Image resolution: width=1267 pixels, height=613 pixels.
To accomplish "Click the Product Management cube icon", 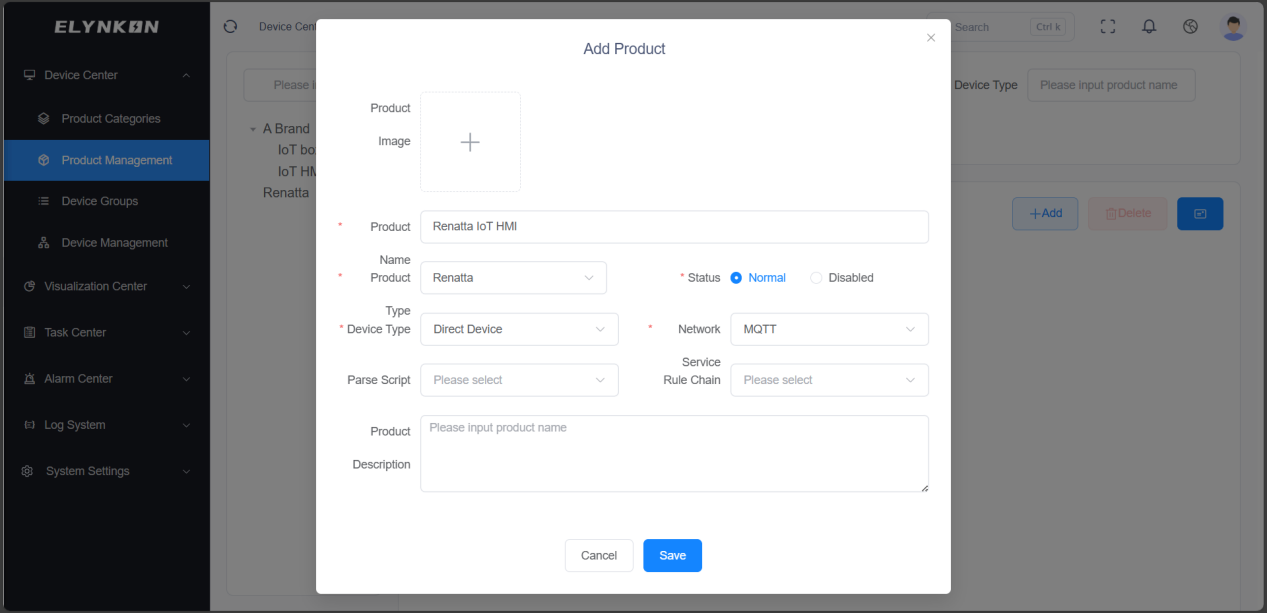I will [x=44, y=160].
